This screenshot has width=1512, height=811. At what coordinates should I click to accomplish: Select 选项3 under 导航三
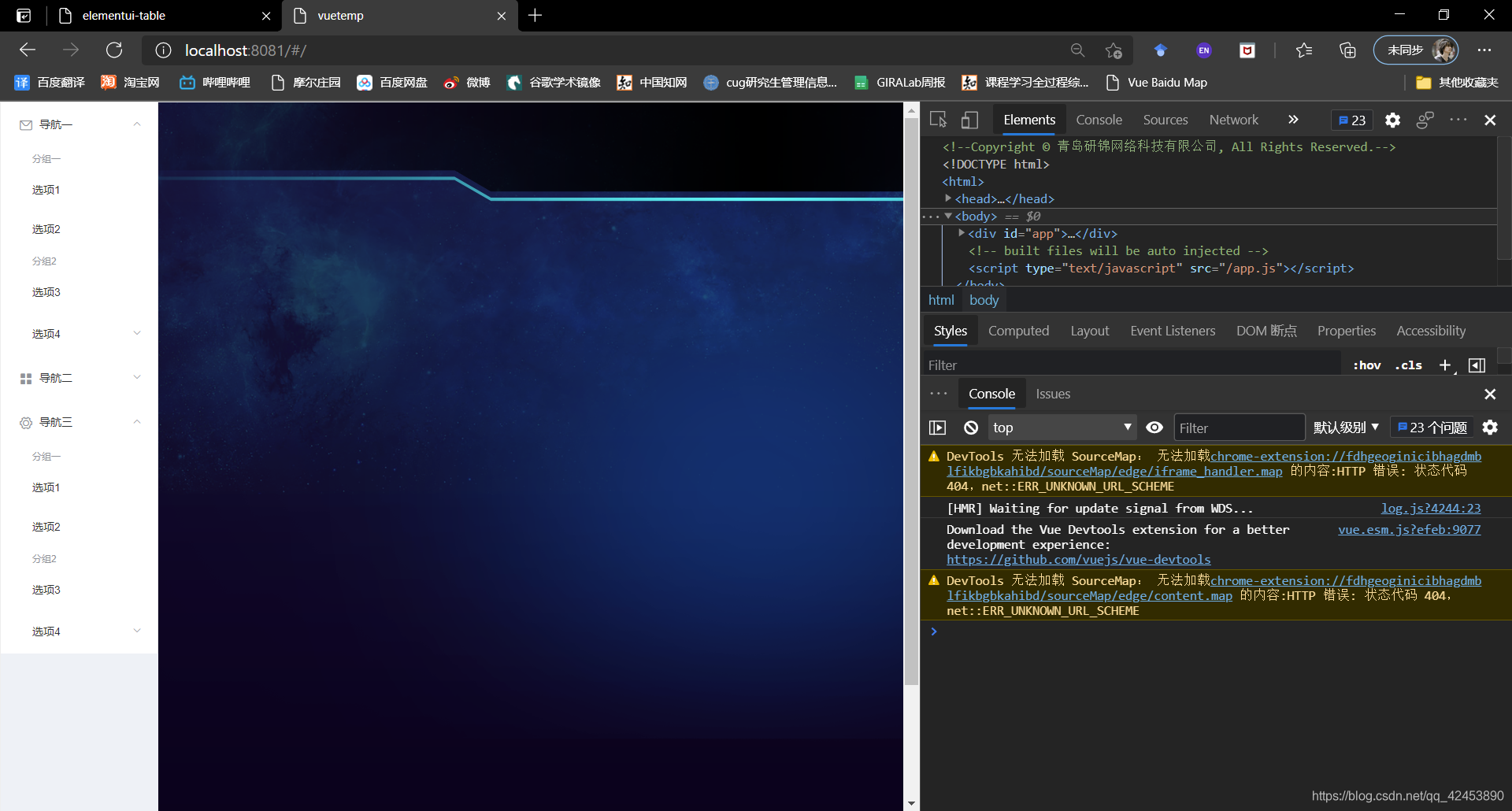coord(80,590)
